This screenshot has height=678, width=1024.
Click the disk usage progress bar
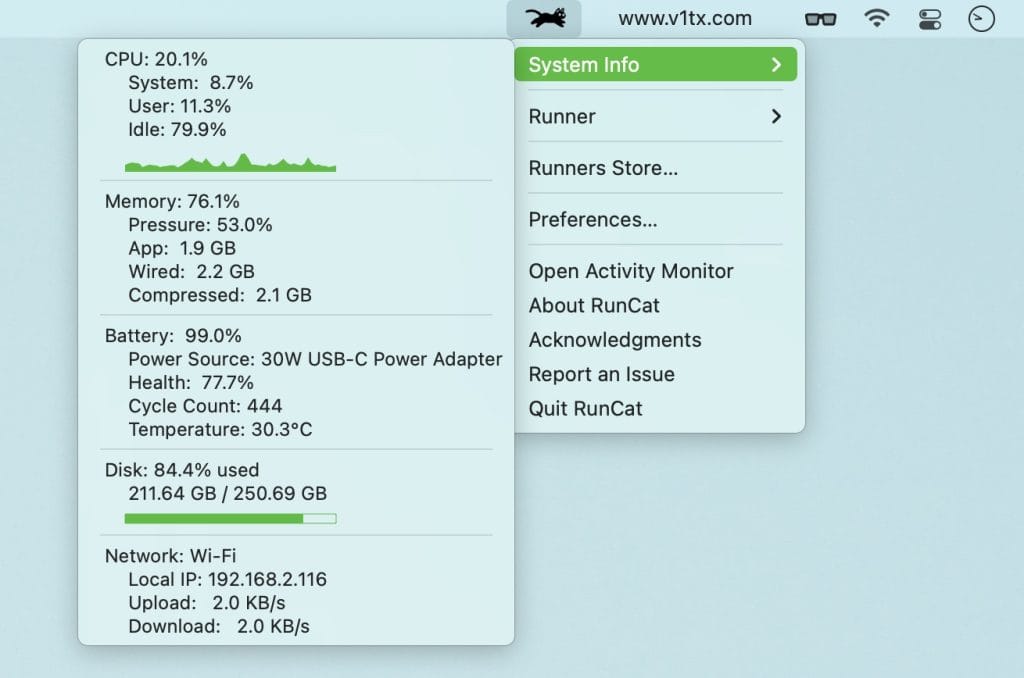(230, 518)
